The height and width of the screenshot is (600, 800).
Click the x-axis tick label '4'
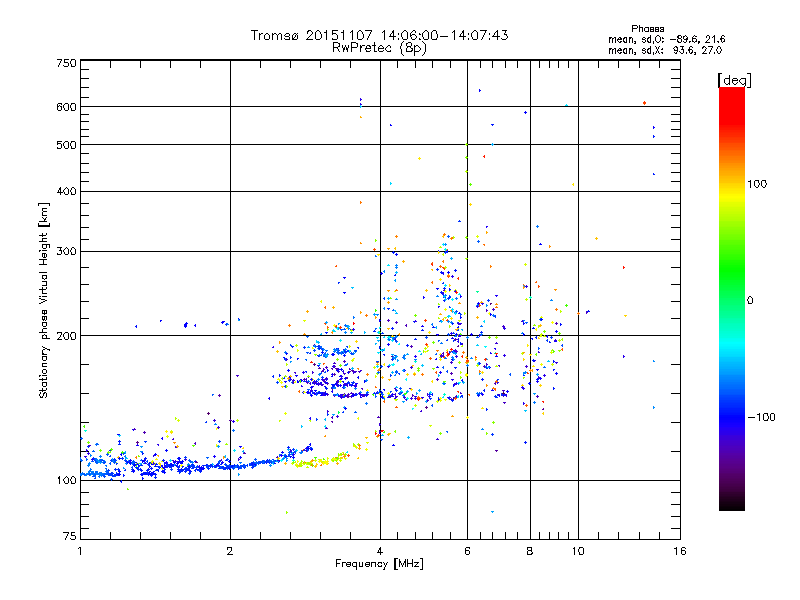[380, 551]
